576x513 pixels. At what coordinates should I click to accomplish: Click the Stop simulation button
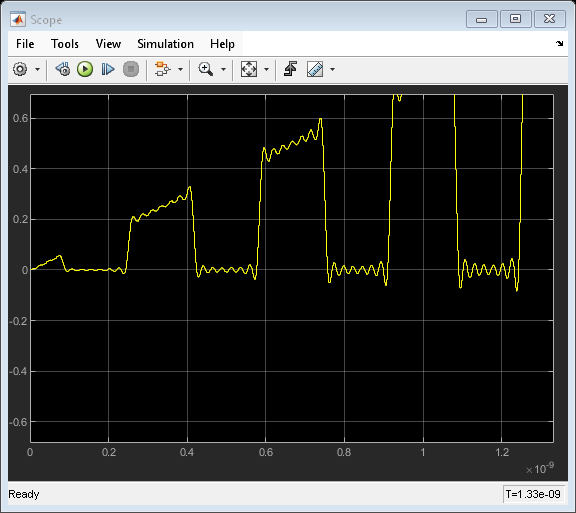point(131,69)
